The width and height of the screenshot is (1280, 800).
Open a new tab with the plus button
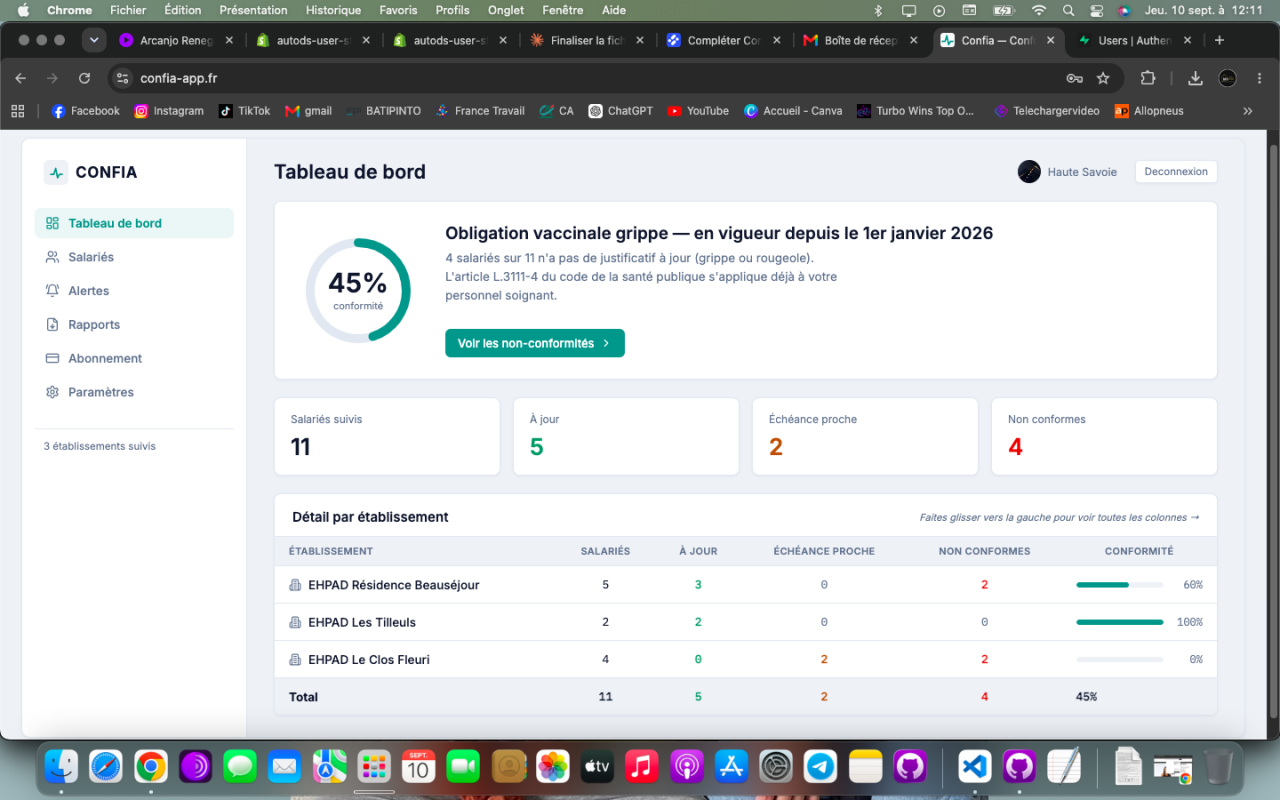(1218, 40)
